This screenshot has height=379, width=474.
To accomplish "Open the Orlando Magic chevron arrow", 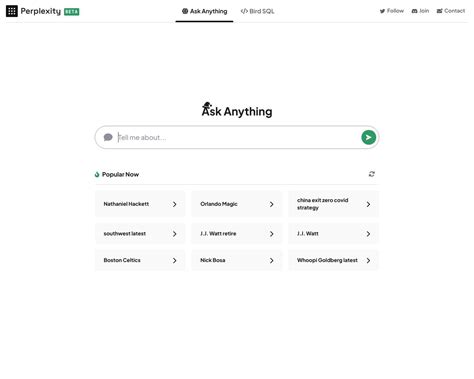I will (x=271, y=204).
